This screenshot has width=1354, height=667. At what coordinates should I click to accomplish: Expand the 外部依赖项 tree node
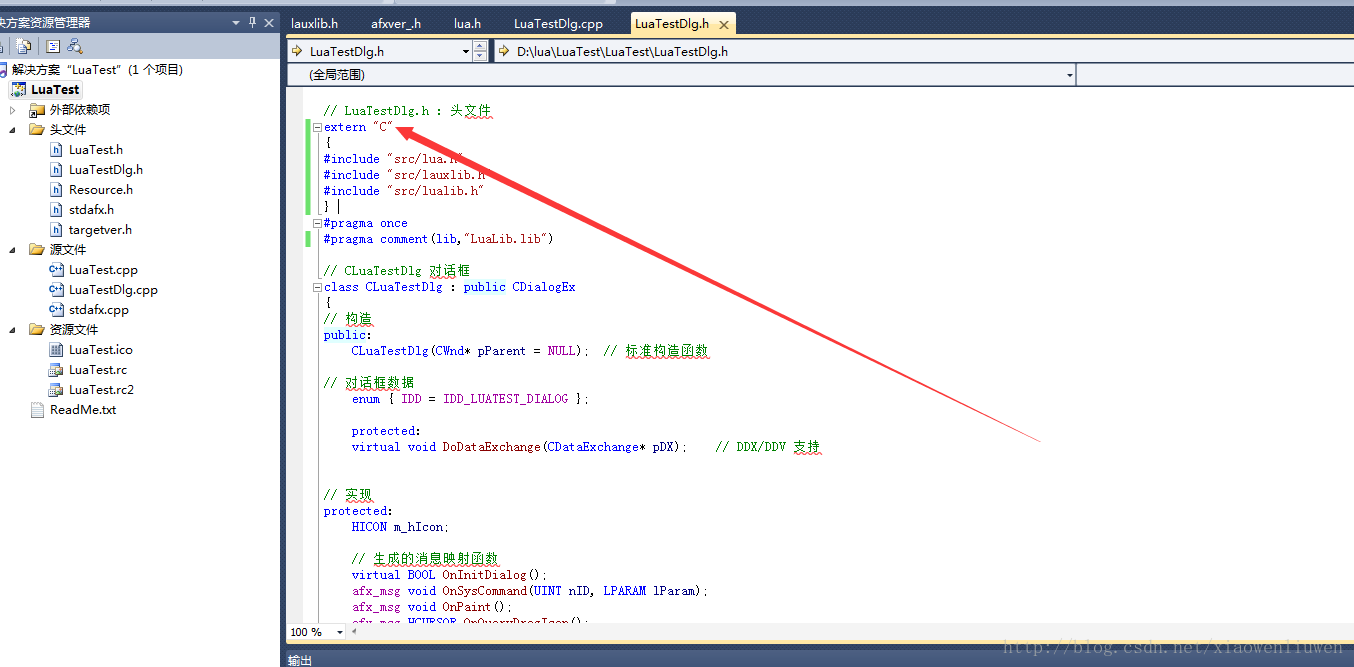[x=13, y=109]
